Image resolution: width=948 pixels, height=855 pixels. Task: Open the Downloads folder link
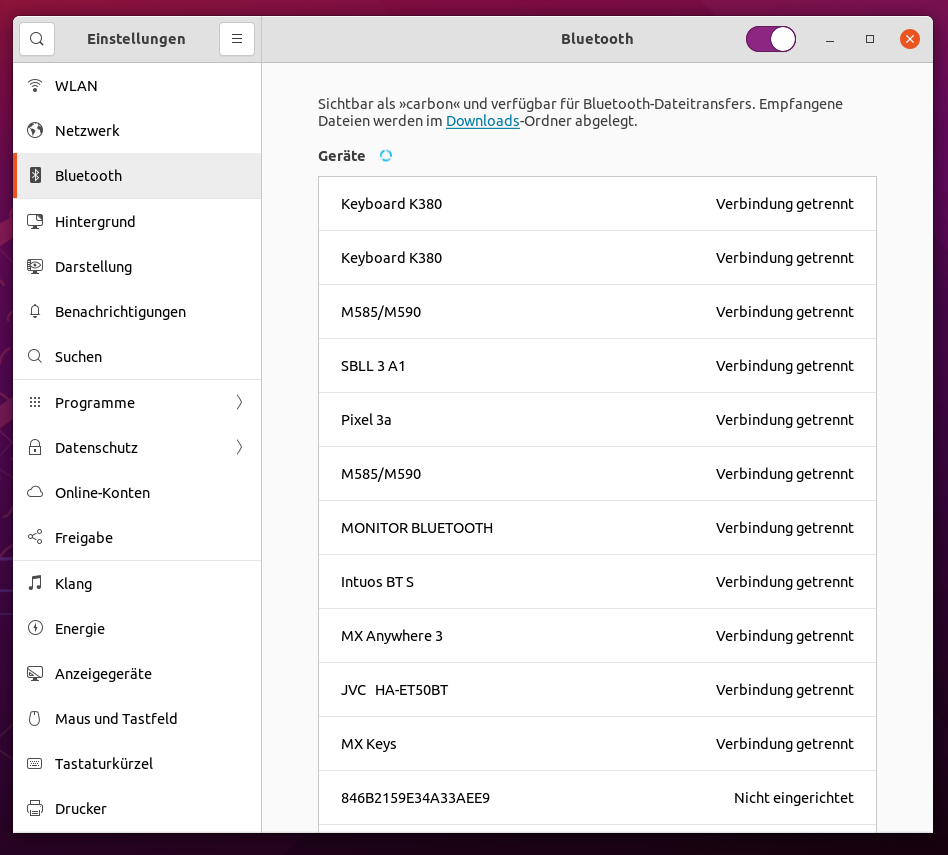pos(483,121)
